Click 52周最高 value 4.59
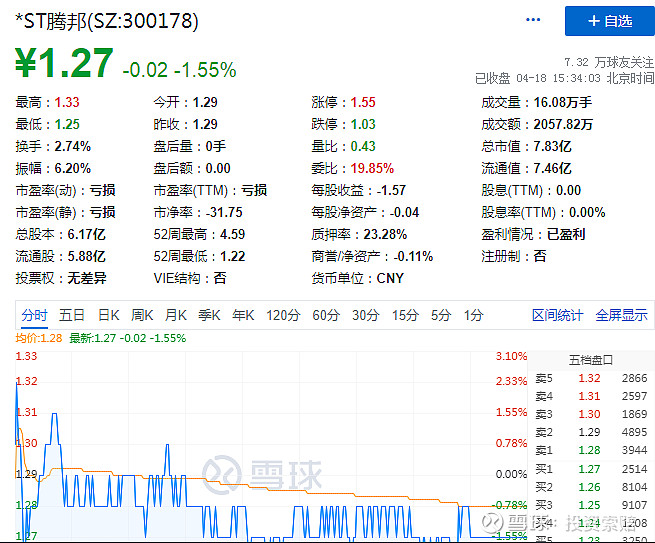655x543 pixels. (232, 234)
